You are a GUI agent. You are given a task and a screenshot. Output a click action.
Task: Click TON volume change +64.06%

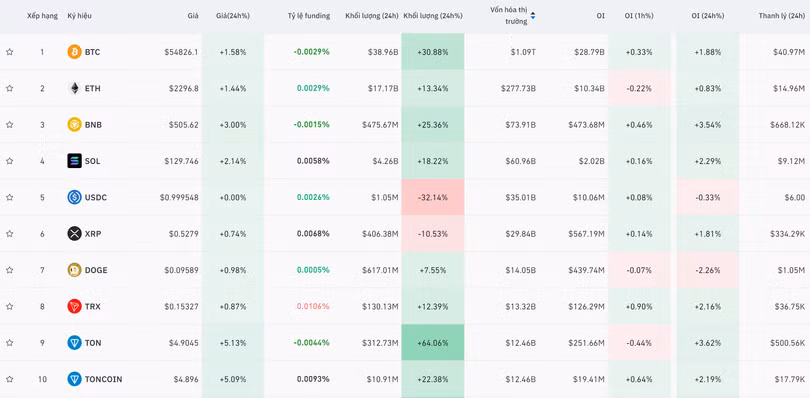(x=433, y=343)
